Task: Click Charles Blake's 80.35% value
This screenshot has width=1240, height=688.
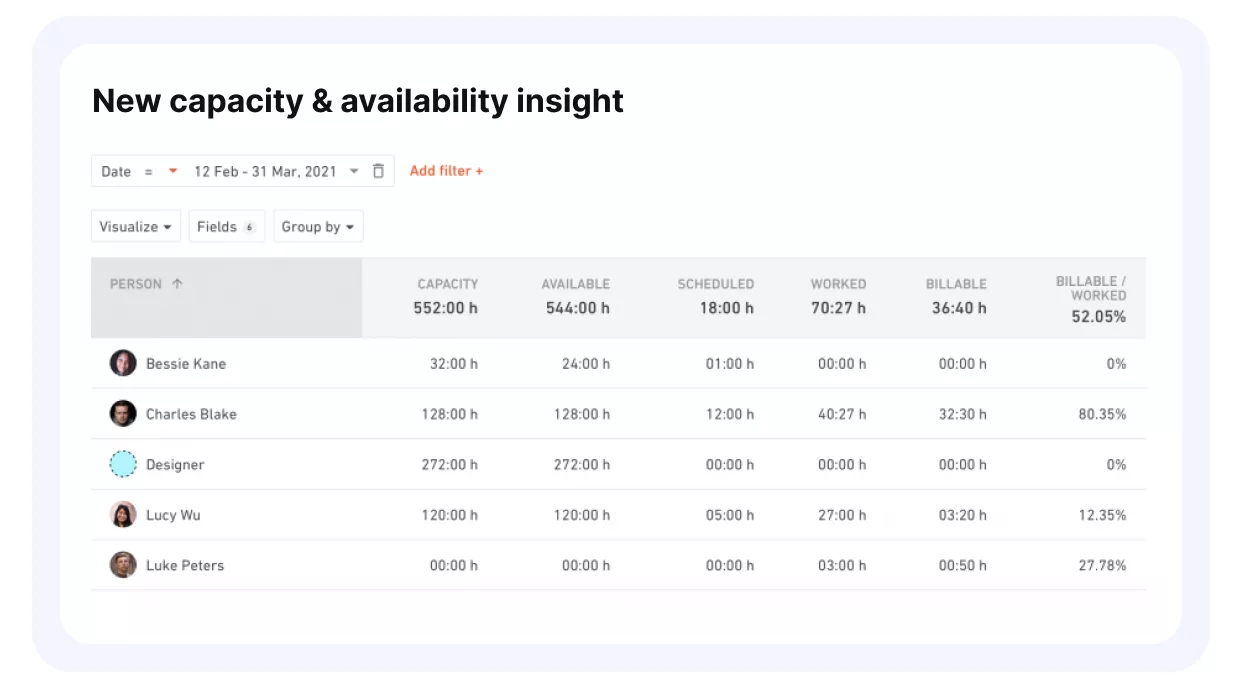Action: (x=1102, y=414)
